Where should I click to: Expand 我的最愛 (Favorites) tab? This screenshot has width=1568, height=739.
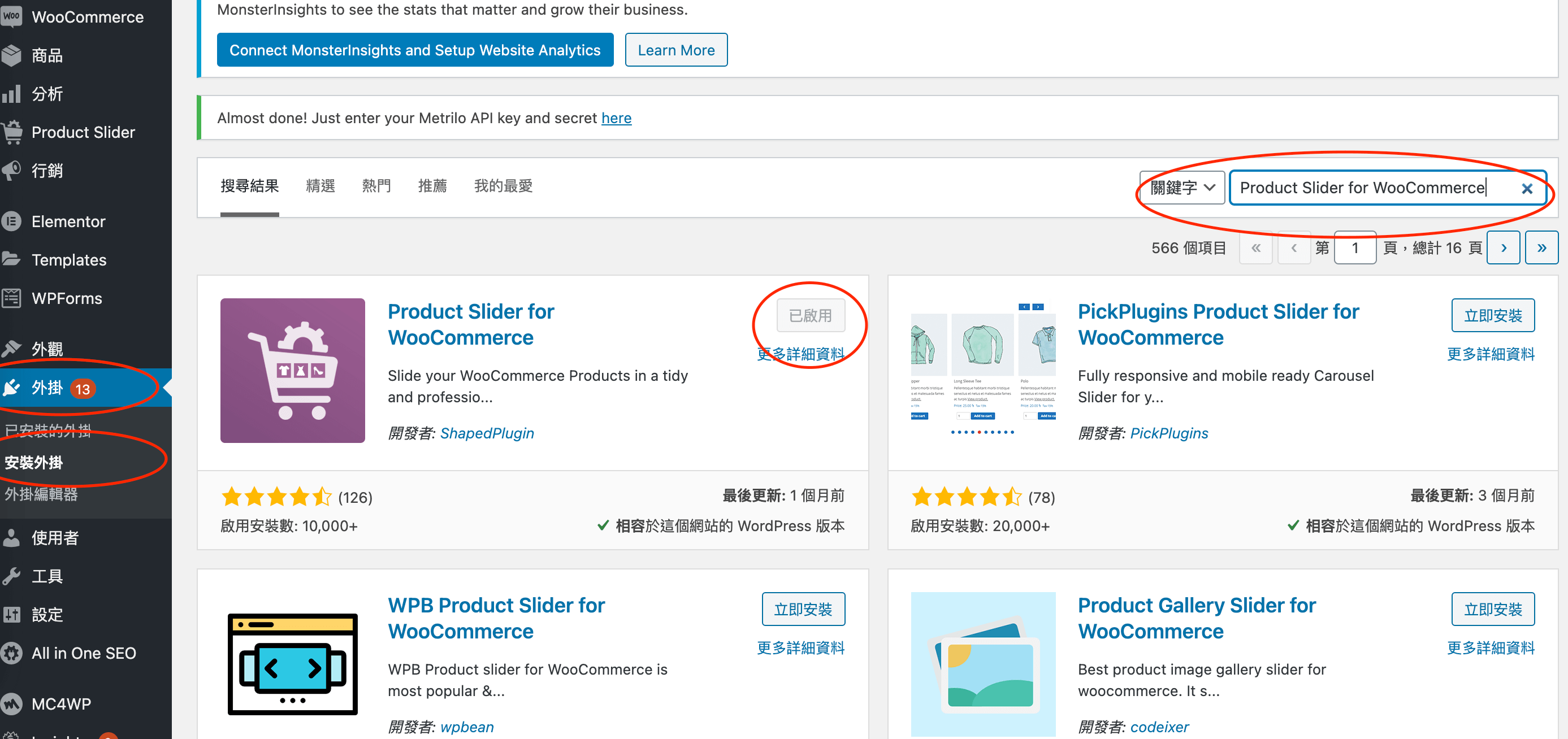pyautogui.click(x=502, y=186)
